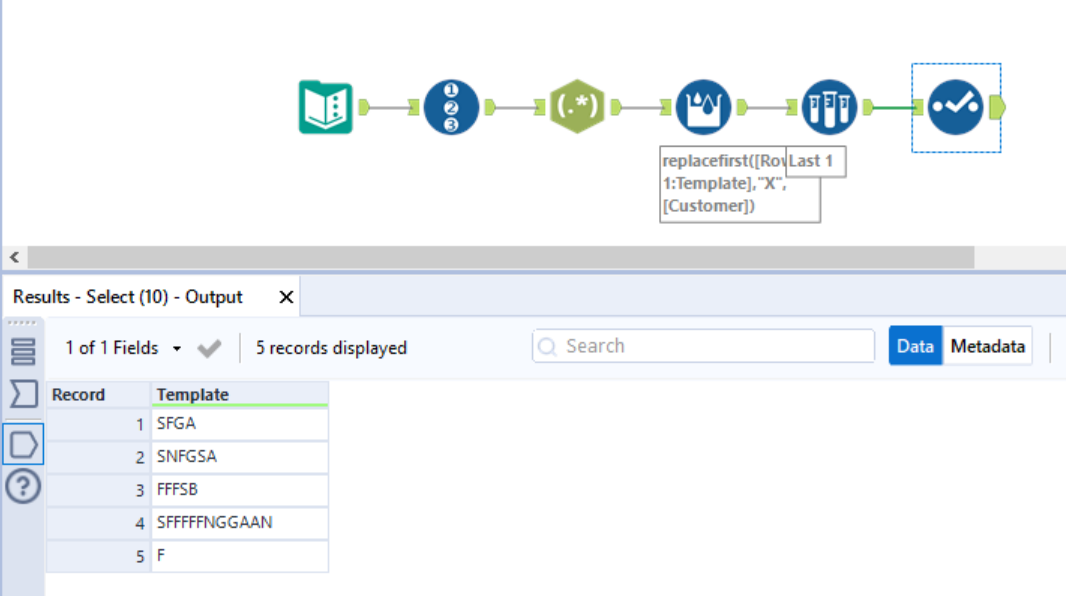
Task: Click the Select tool with checkmark
Action: point(955,107)
